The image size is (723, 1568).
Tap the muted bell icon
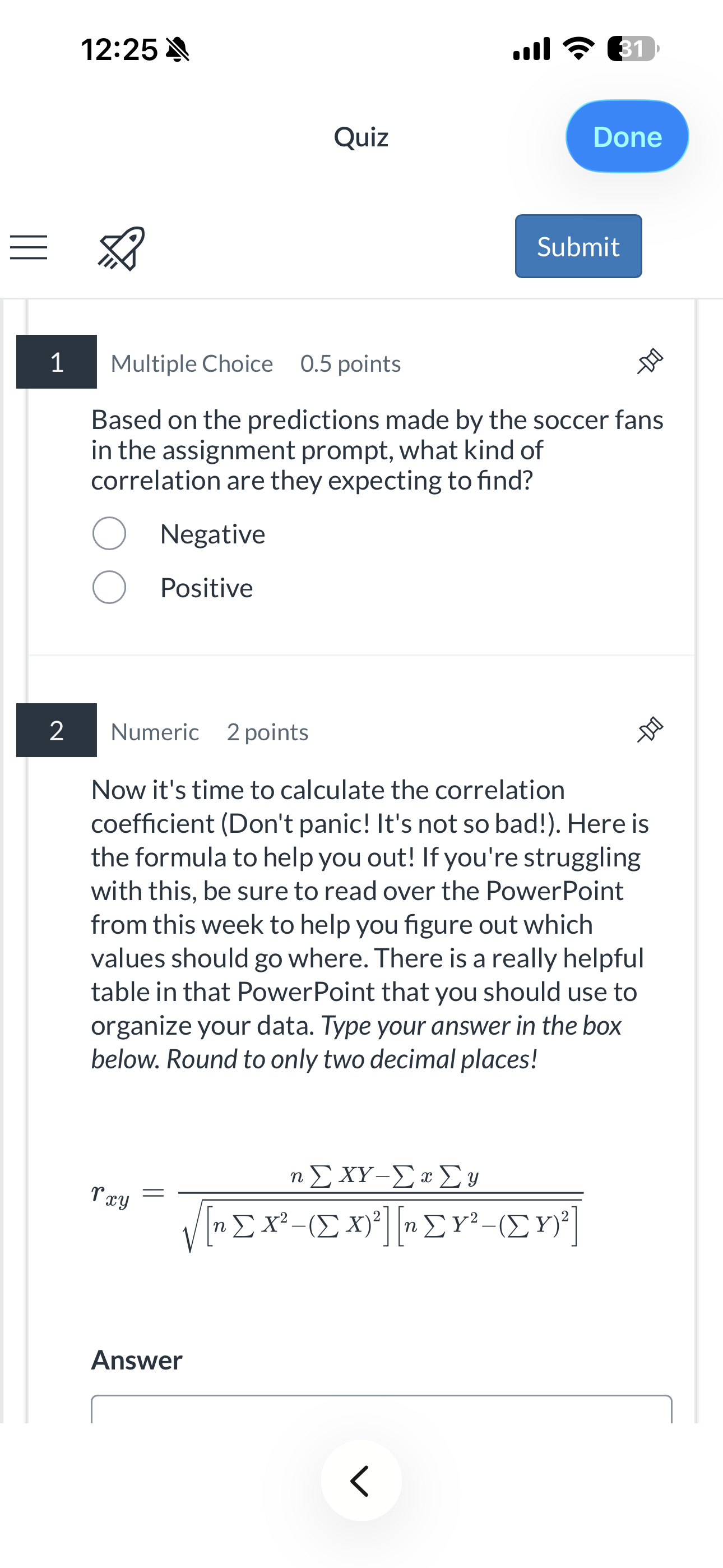click(x=178, y=49)
